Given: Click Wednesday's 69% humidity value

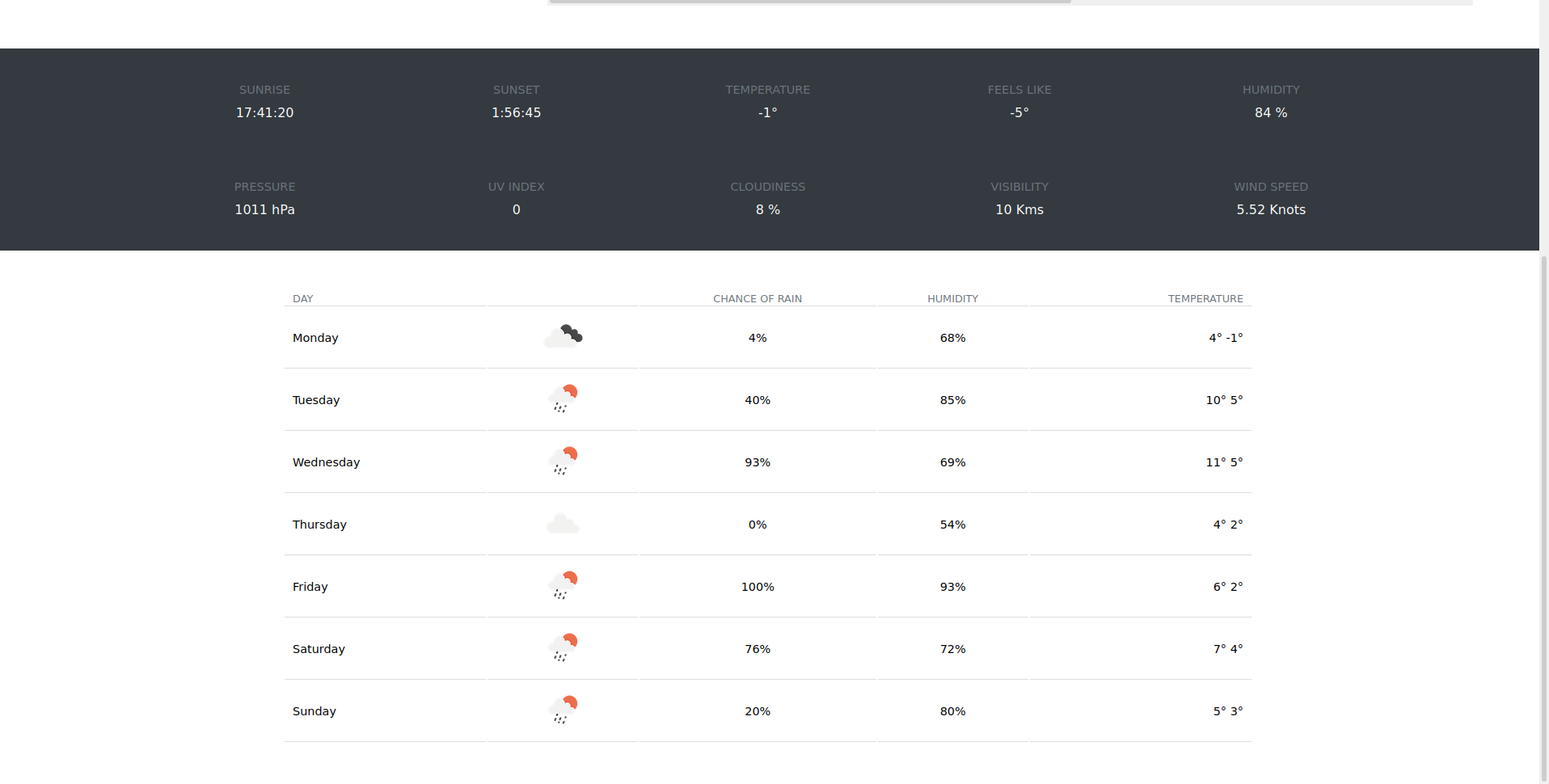Looking at the screenshot, I should [x=953, y=462].
